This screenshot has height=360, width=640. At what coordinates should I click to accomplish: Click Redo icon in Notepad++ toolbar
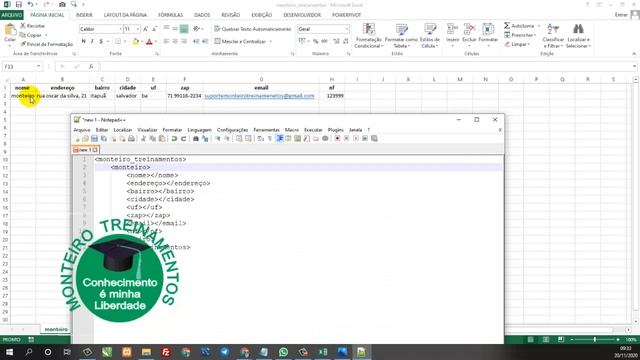184,138
